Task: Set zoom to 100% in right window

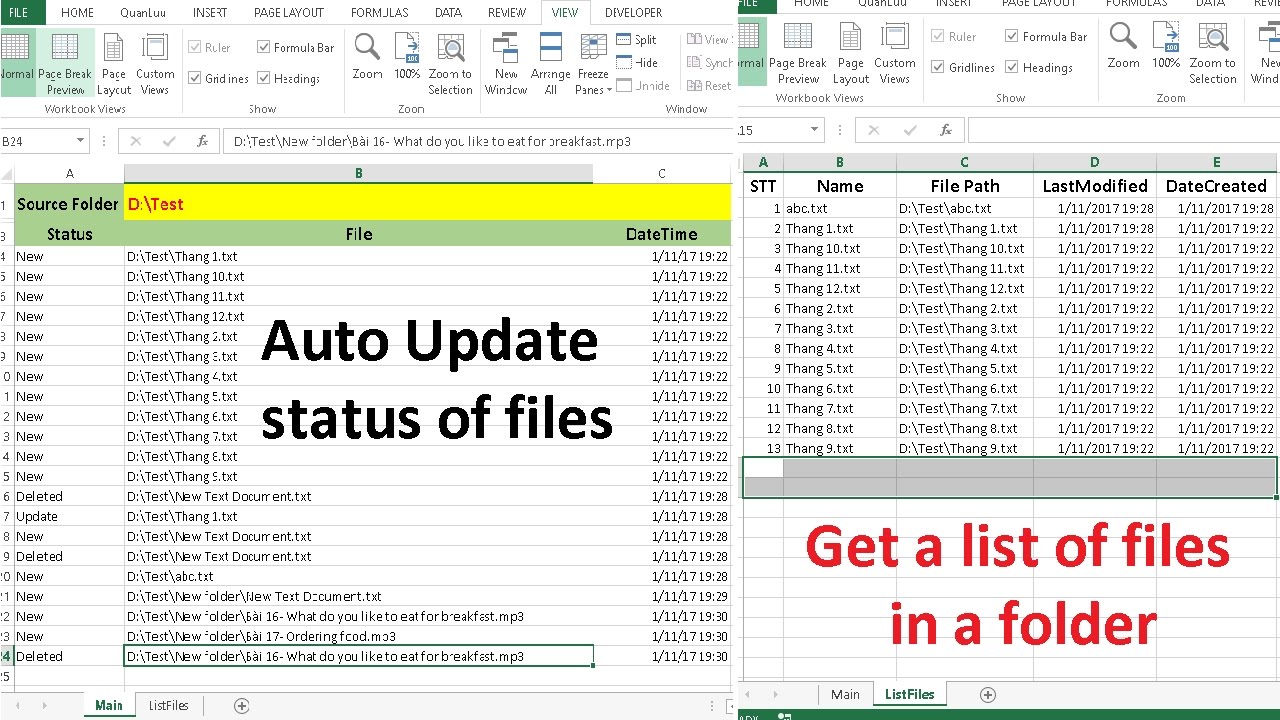Action: click(x=1166, y=46)
